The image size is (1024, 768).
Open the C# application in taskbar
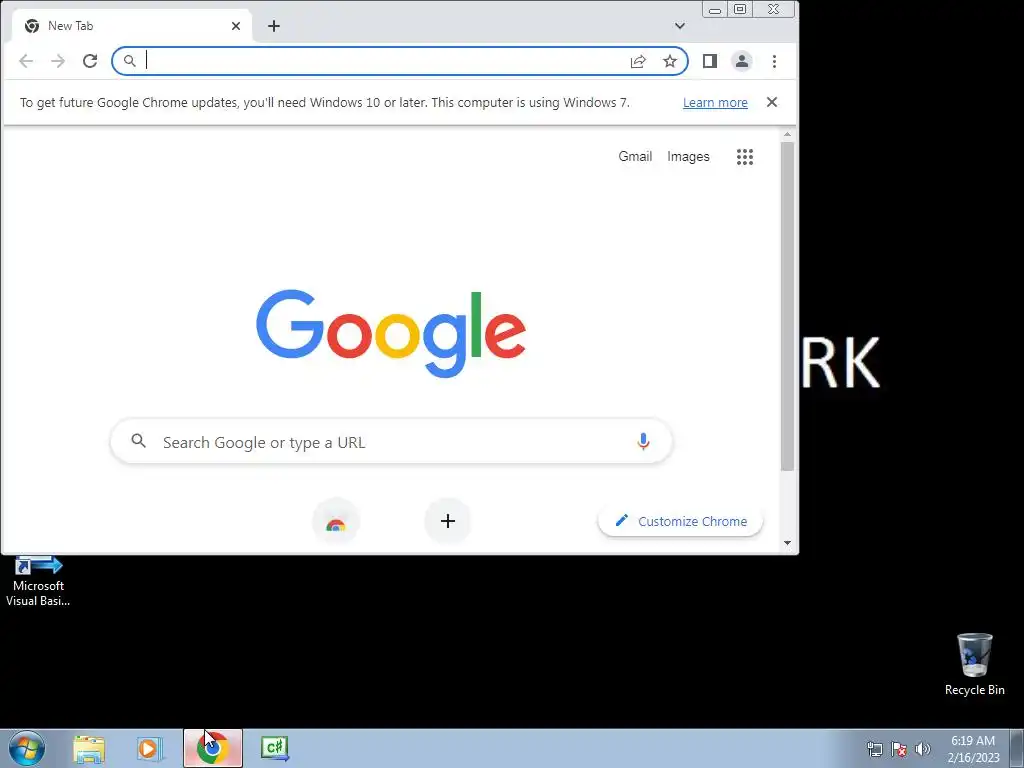point(275,748)
